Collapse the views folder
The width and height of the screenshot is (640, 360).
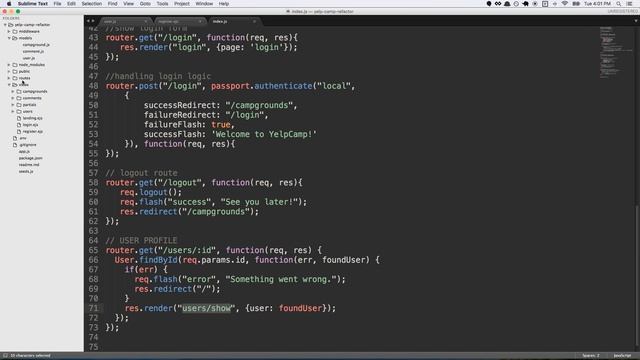click(9, 85)
